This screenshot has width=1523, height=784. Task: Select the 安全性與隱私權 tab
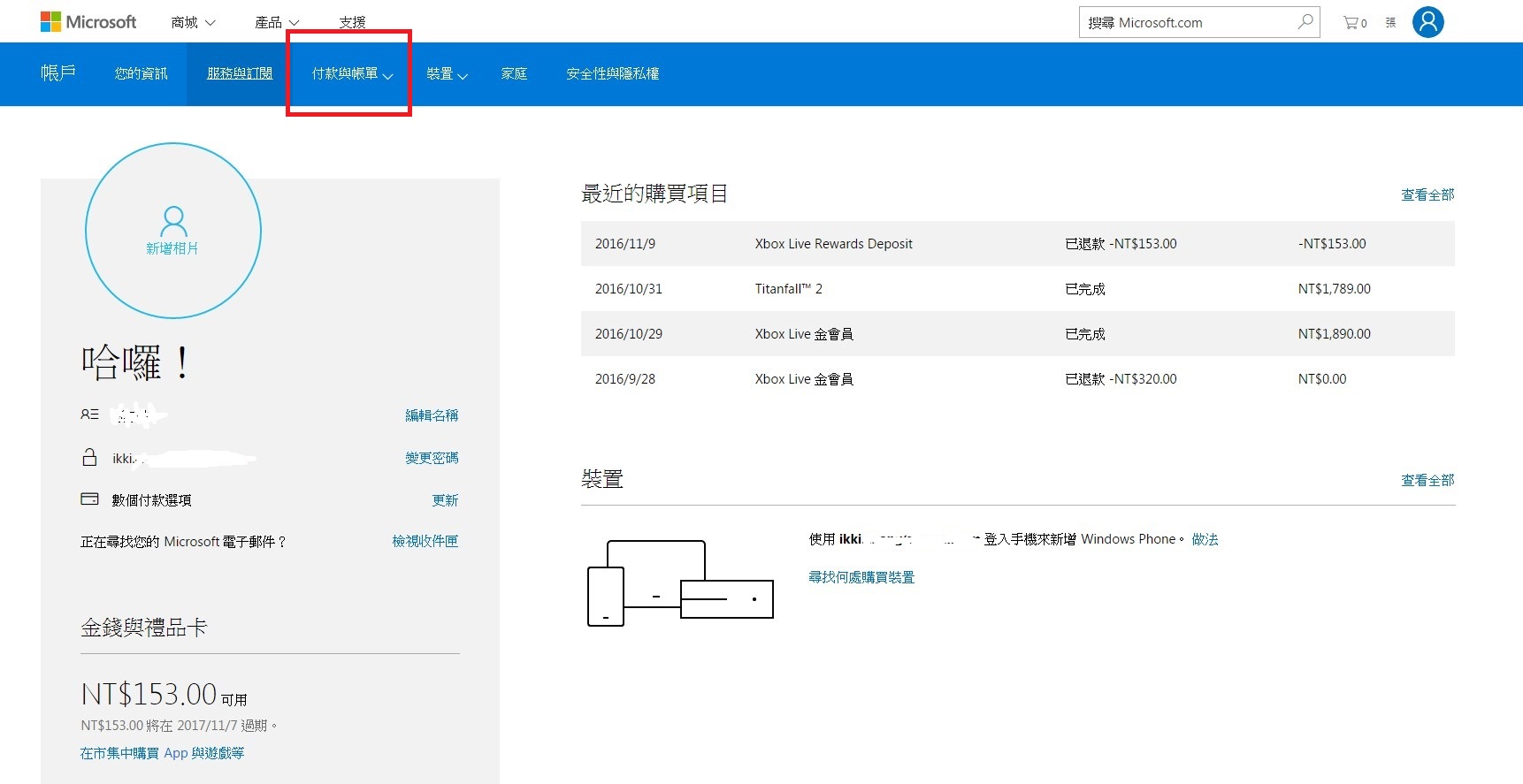(x=612, y=74)
